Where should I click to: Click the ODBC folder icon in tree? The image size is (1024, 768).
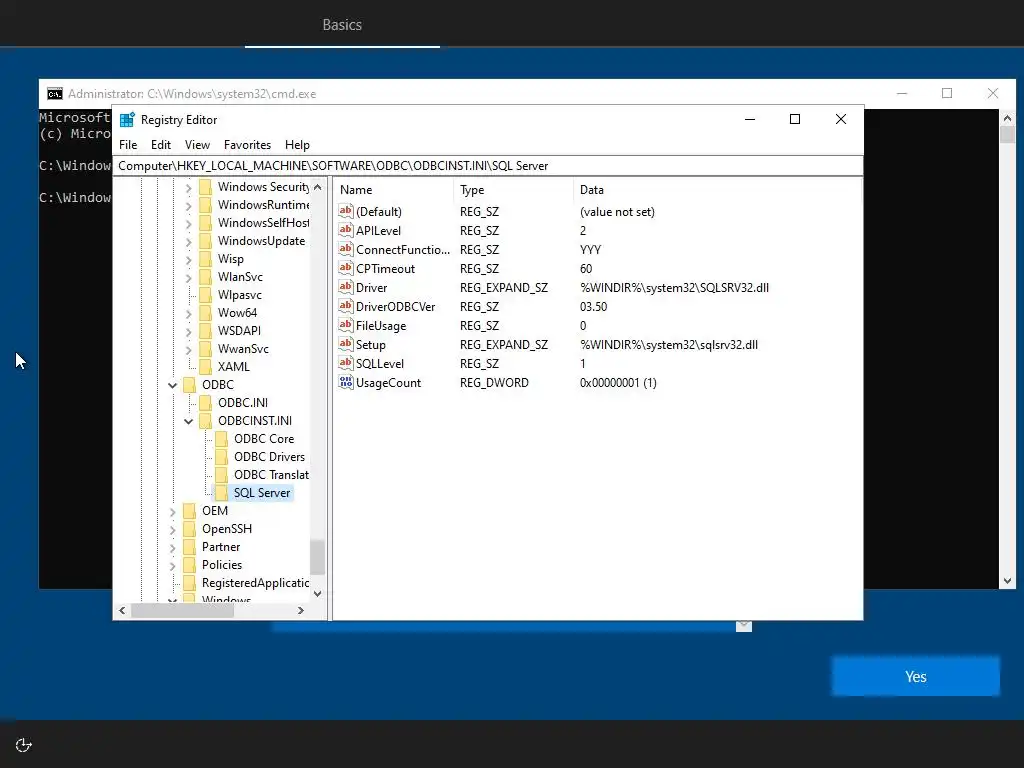[189, 385]
